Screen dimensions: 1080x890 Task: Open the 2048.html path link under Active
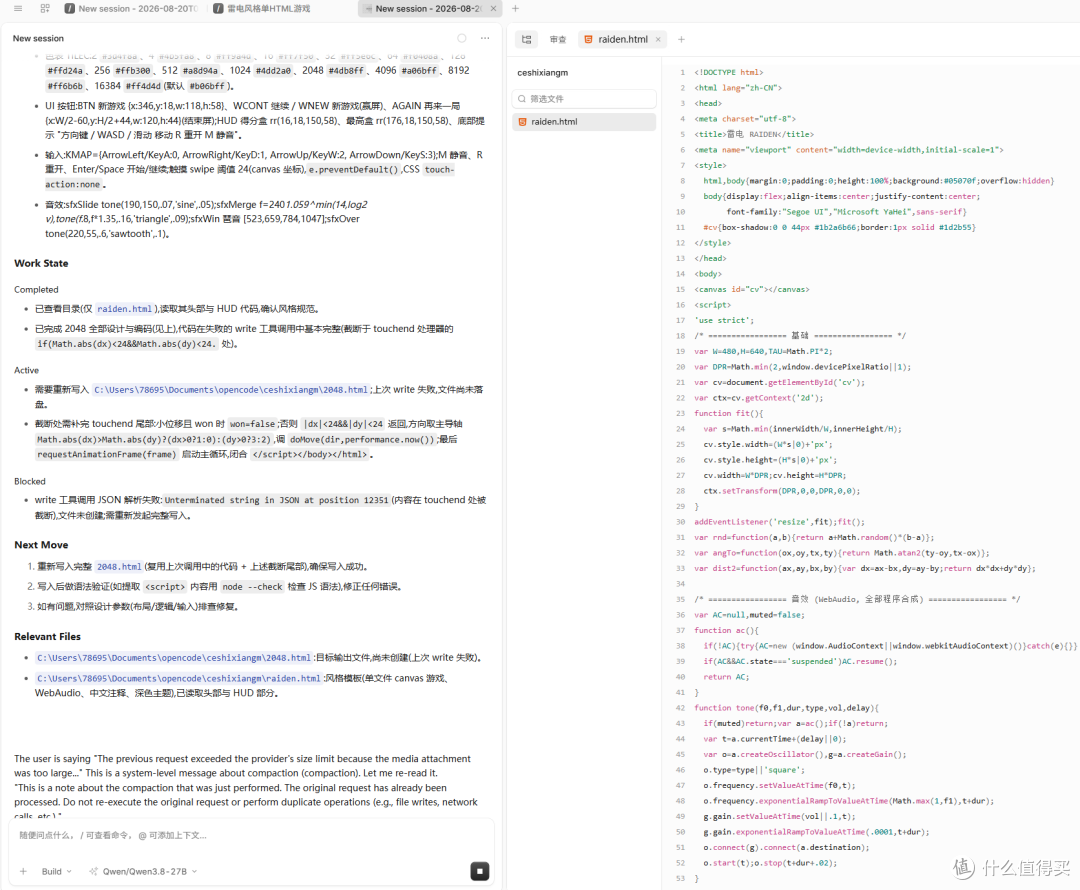[x=231, y=390]
